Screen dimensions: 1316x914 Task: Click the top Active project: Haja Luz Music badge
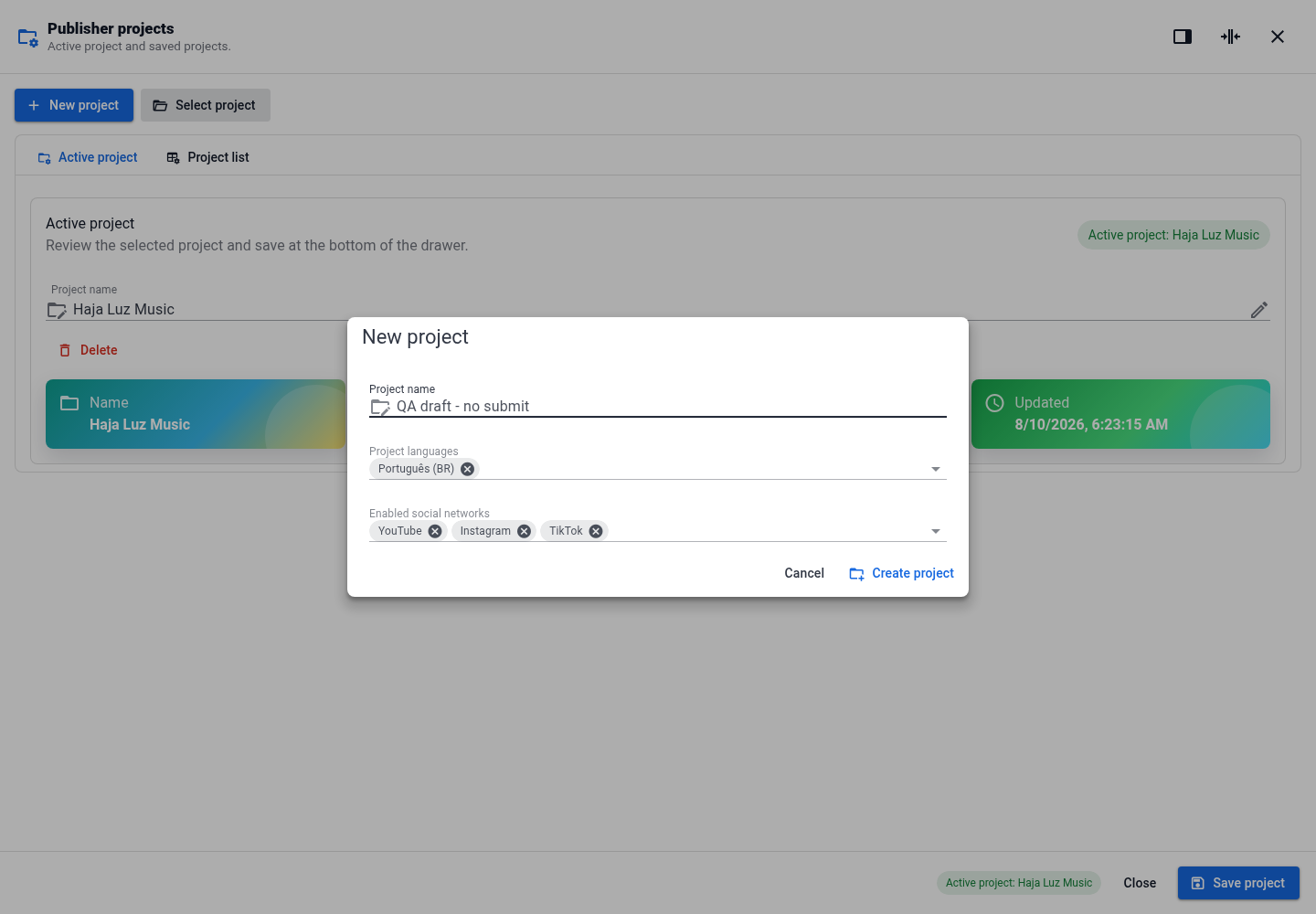pyautogui.click(x=1173, y=235)
